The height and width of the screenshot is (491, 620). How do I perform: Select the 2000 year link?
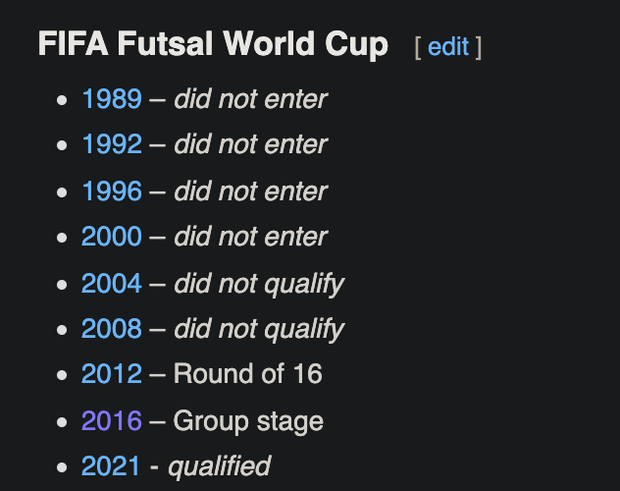pos(112,237)
